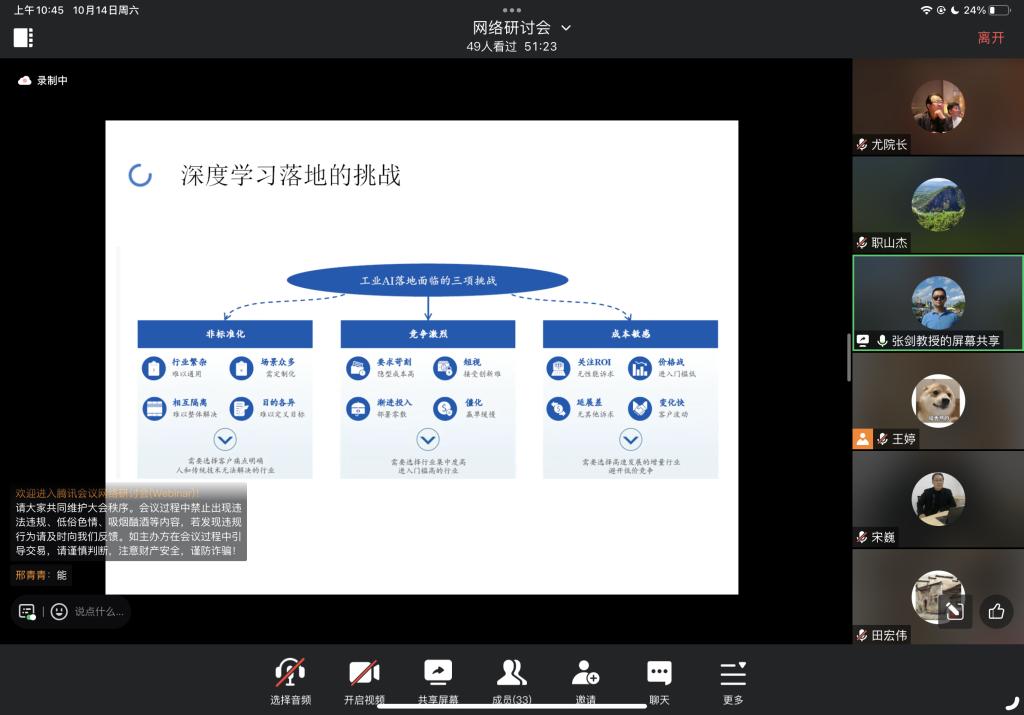Click the down chevron under 成本敏感 column
This screenshot has width=1024, height=715.
[630, 439]
